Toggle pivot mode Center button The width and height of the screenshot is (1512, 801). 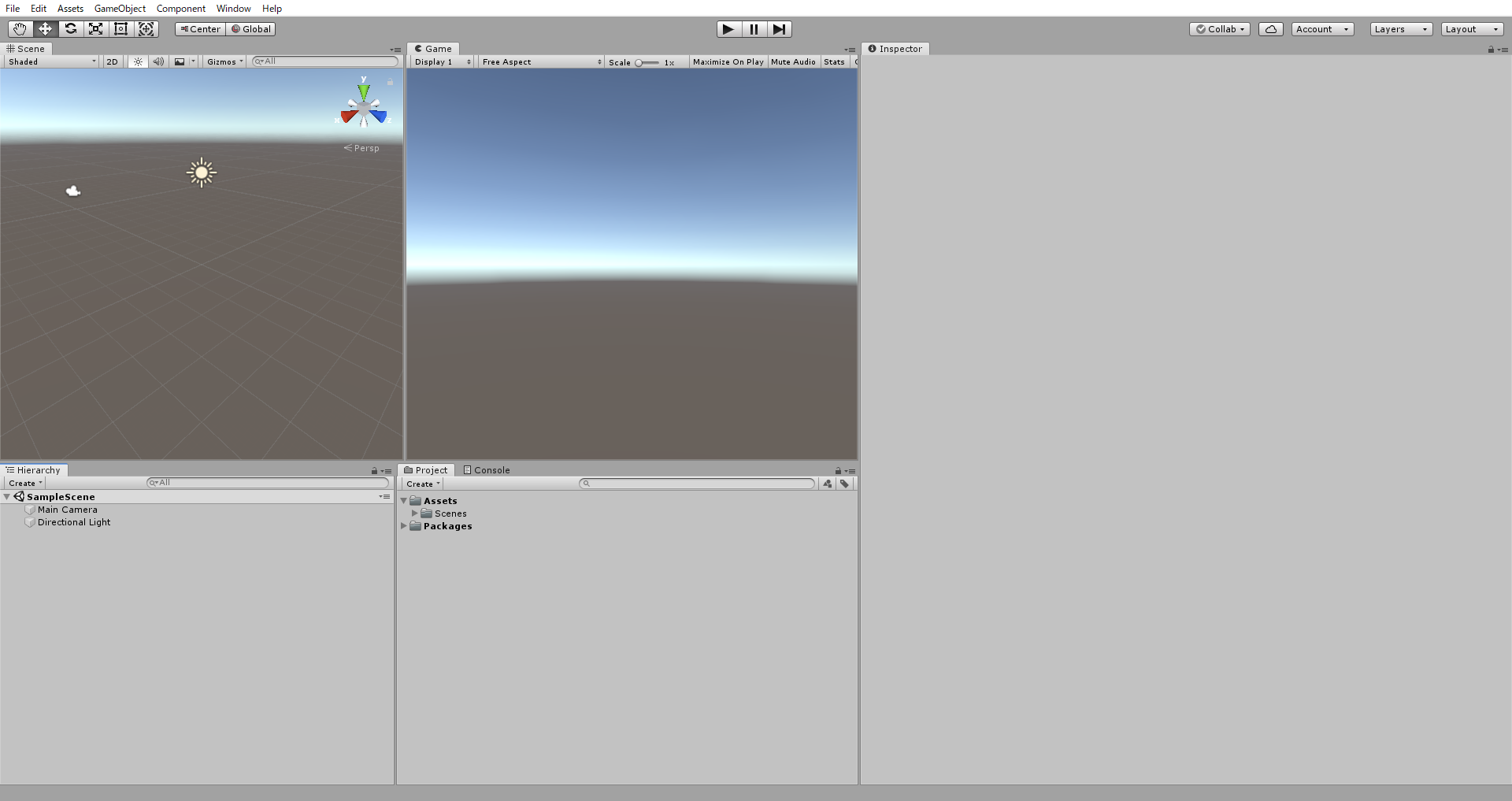click(x=200, y=29)
